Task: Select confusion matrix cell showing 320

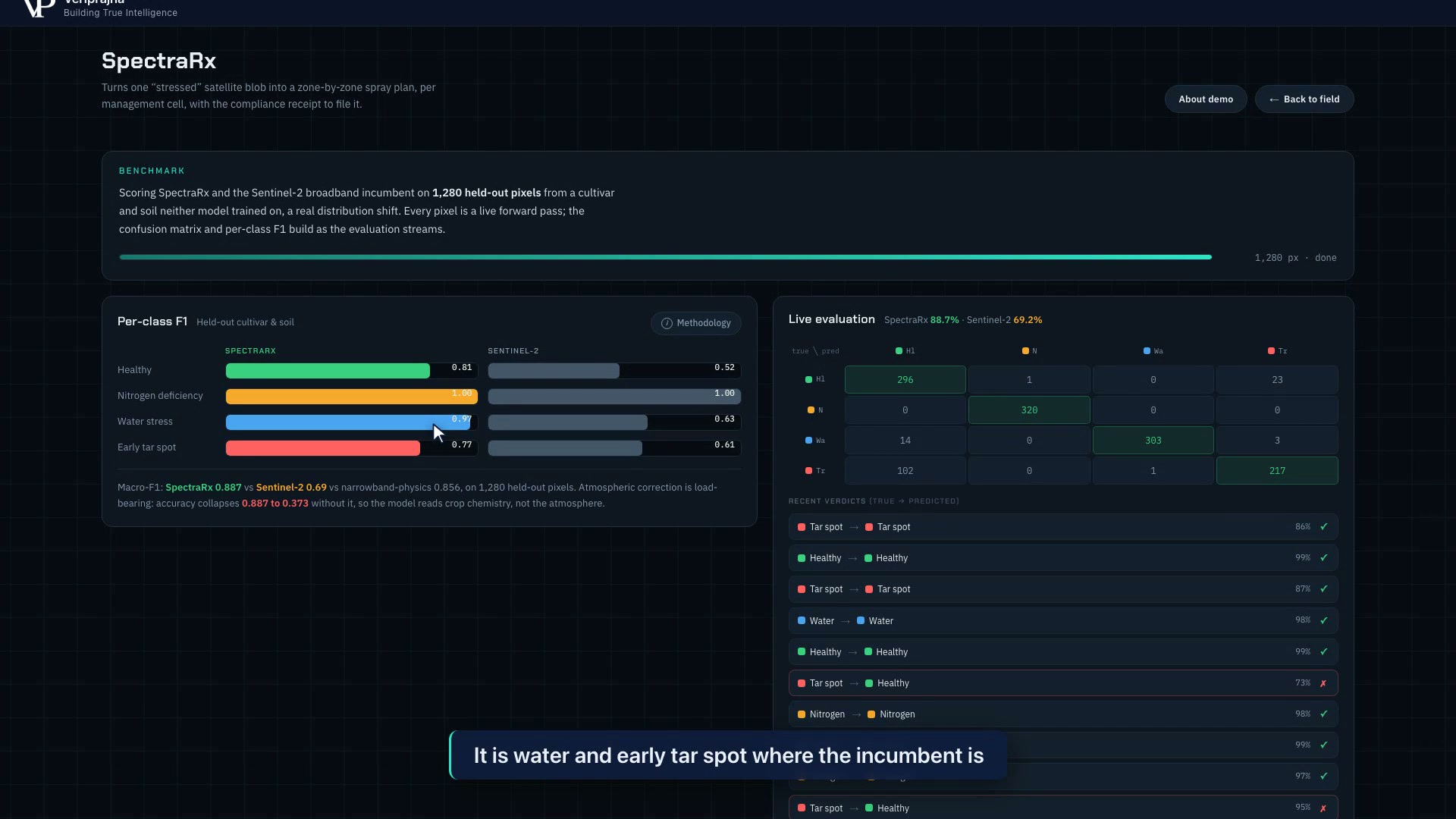Action: pos(1029,410)
